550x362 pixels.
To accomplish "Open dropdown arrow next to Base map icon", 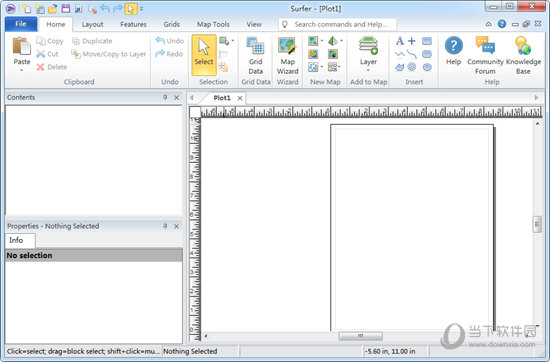I will coord(322,41).
